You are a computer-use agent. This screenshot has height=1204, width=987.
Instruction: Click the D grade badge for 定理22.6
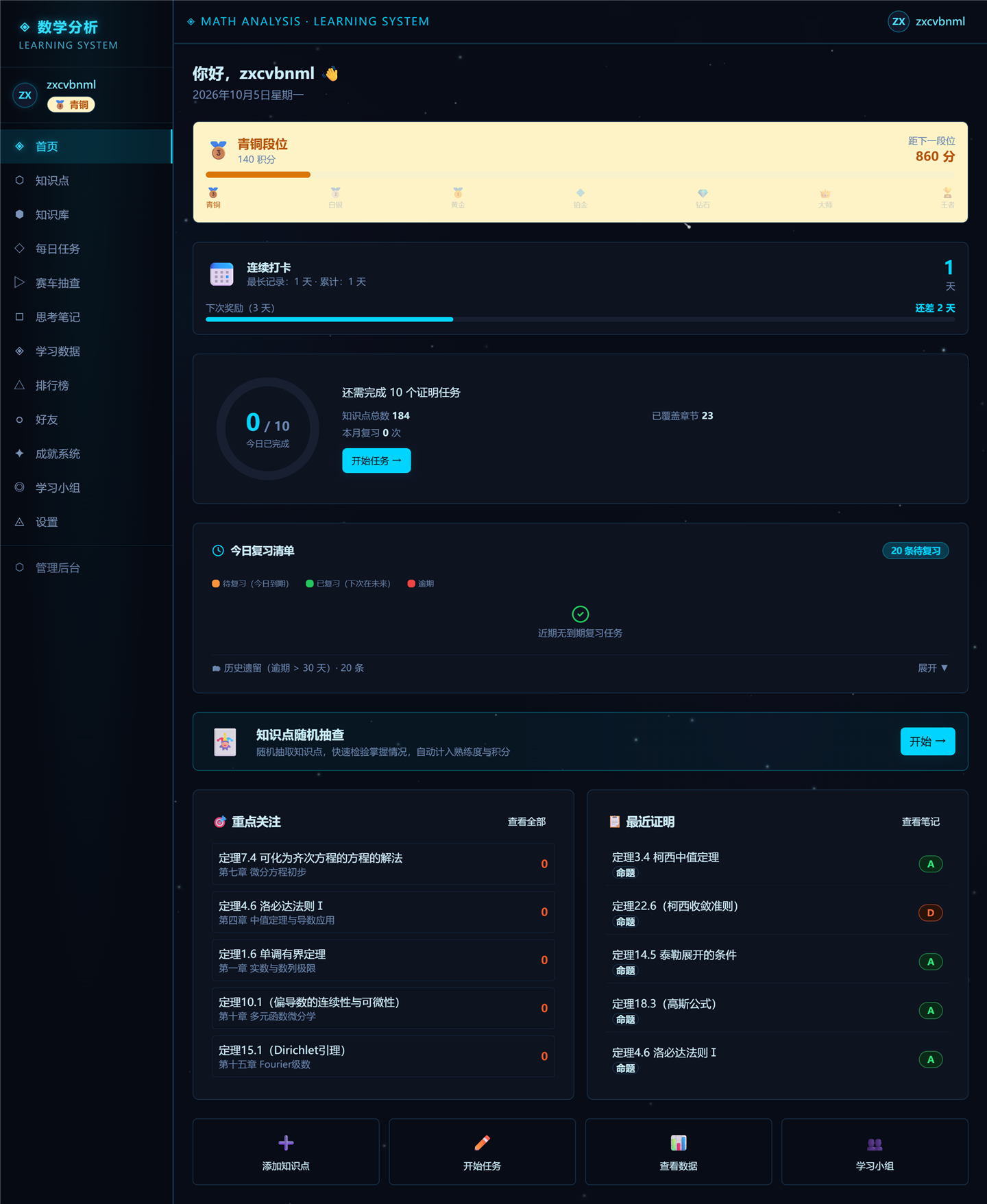coord(930,913)
